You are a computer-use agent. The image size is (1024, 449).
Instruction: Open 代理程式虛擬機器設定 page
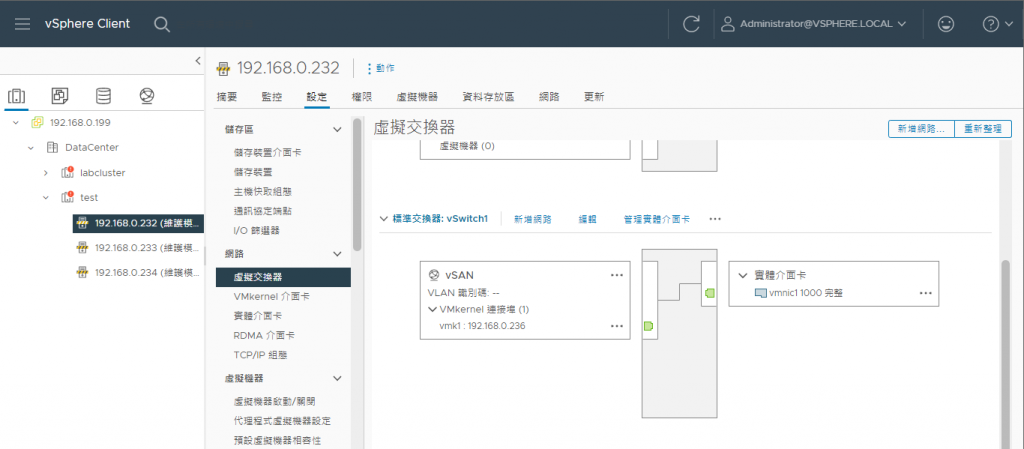(281, 421)
